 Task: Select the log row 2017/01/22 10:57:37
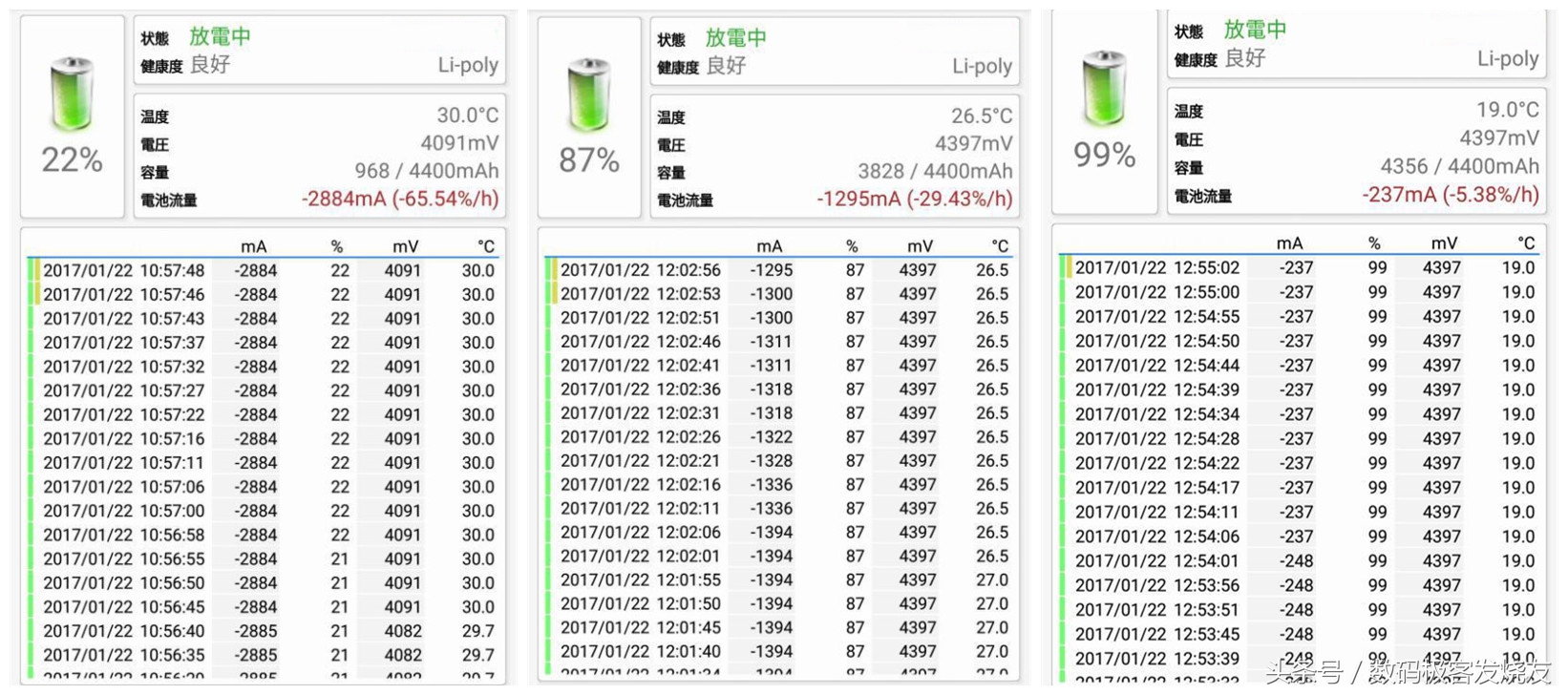(x=264, y=342)
